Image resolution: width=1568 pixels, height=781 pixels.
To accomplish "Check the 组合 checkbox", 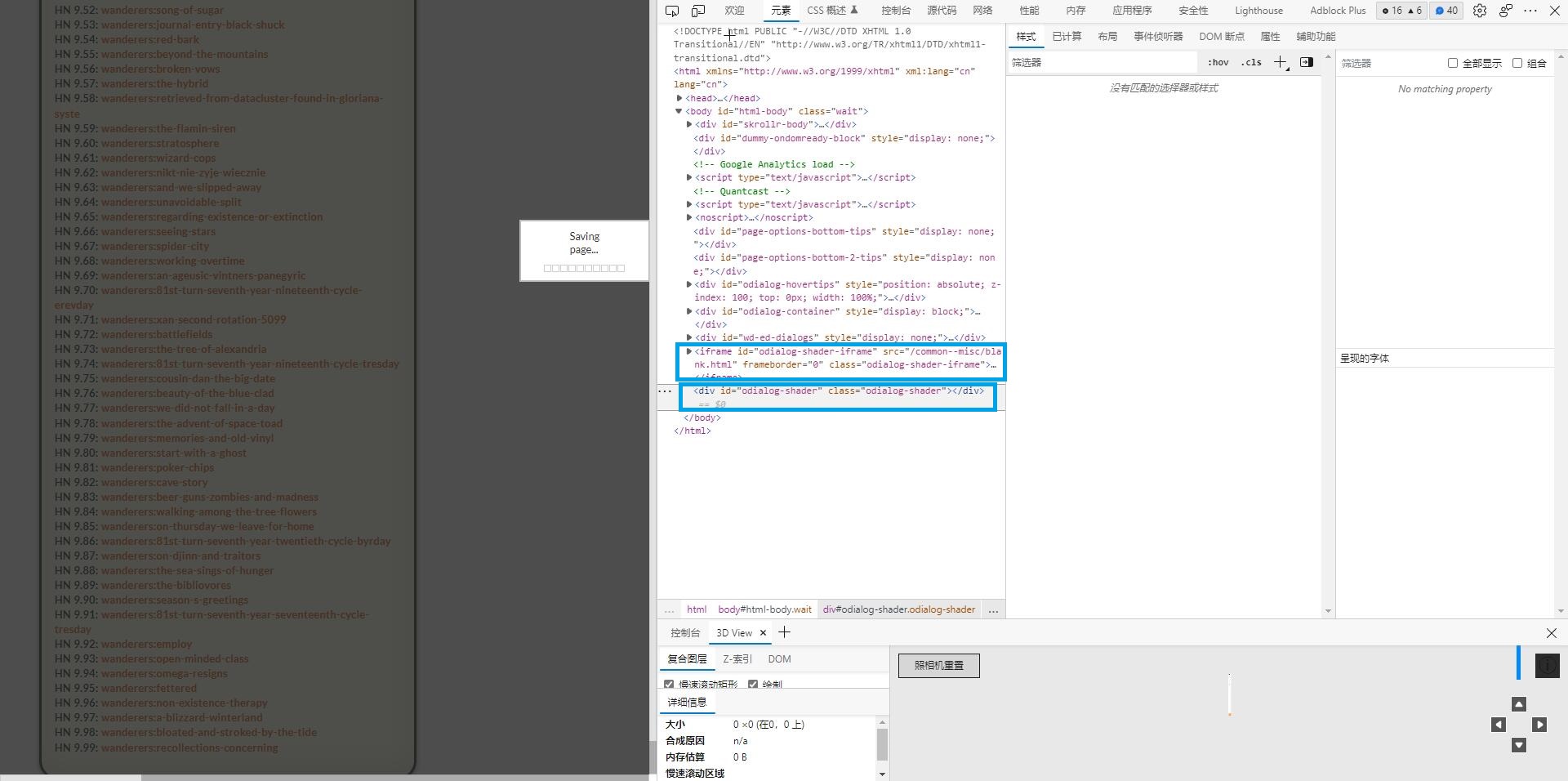I will (1517, 63).
